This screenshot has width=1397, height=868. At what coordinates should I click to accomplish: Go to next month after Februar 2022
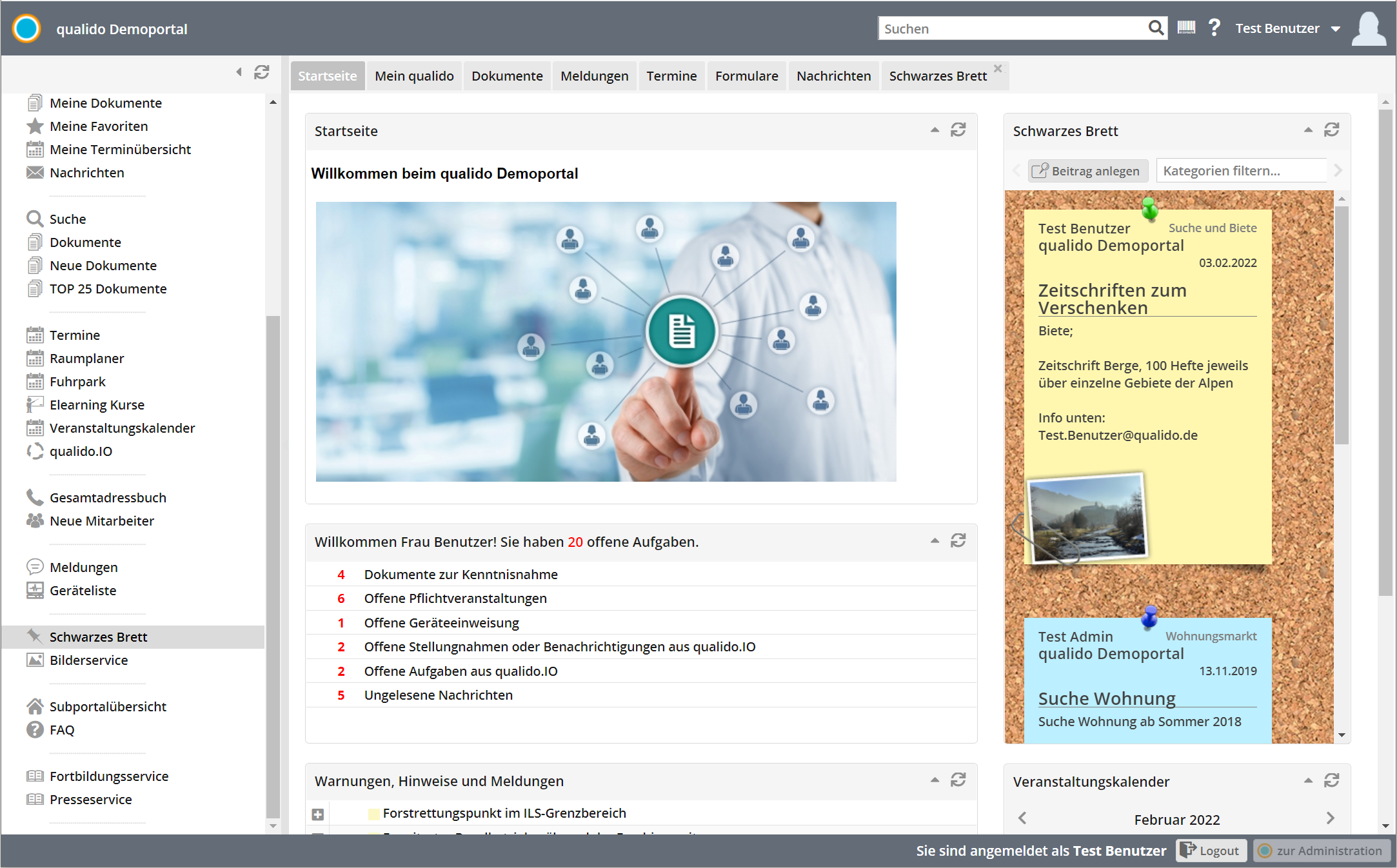tap(1330, 818)
